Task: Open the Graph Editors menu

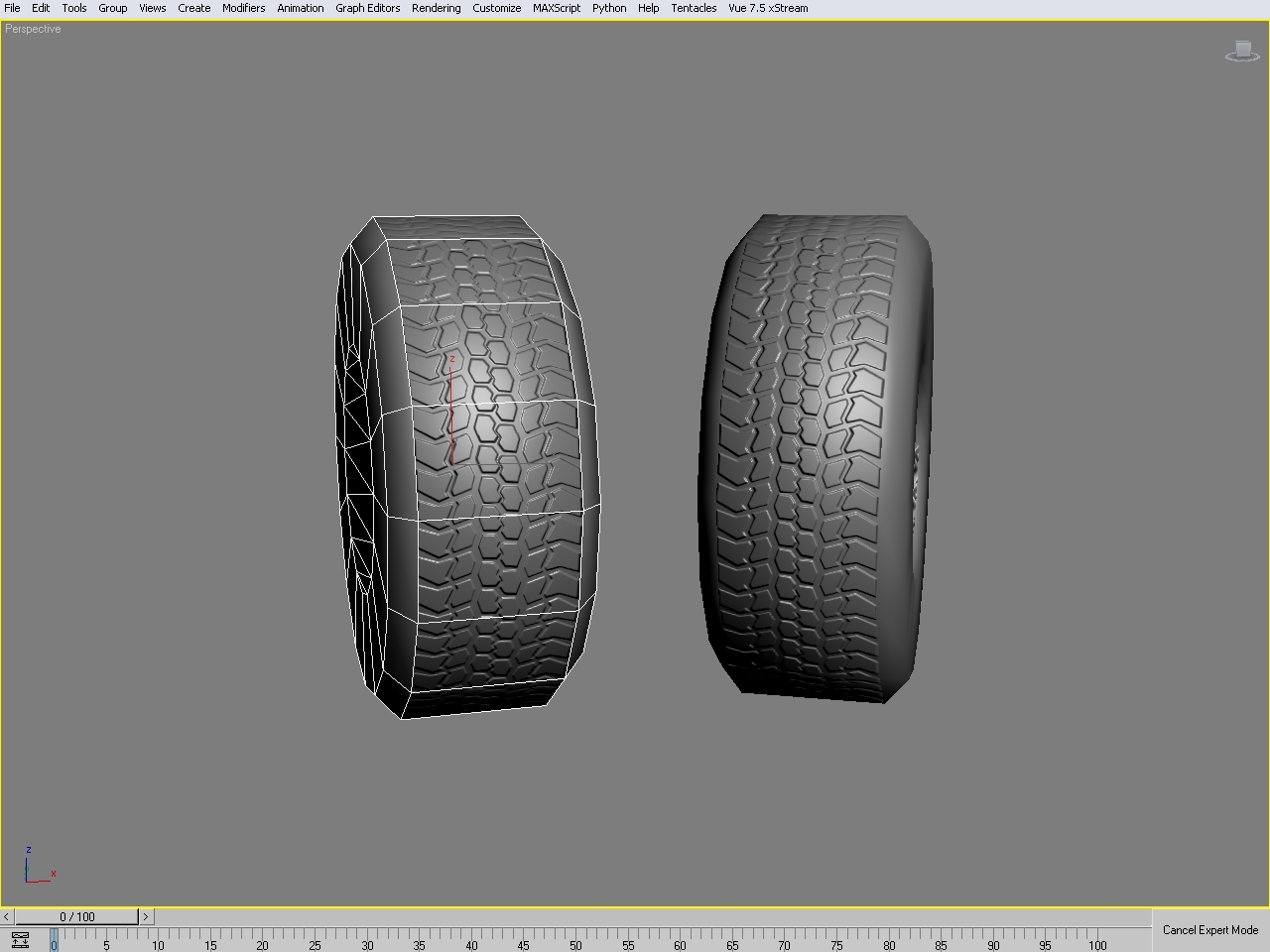Action: [x=367, y=8]
